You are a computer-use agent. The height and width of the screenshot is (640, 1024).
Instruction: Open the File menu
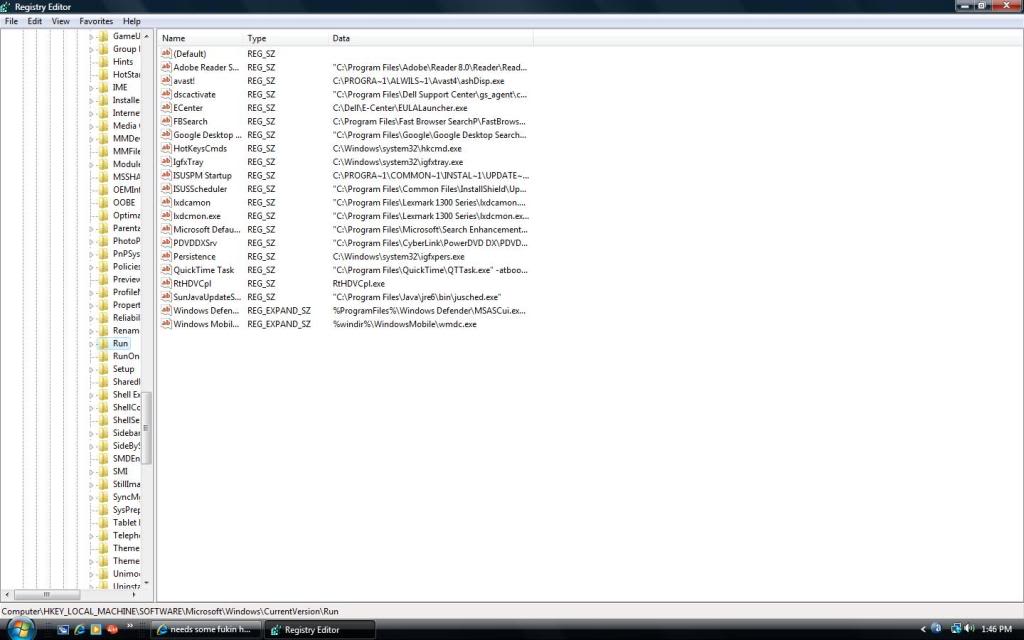11,21
